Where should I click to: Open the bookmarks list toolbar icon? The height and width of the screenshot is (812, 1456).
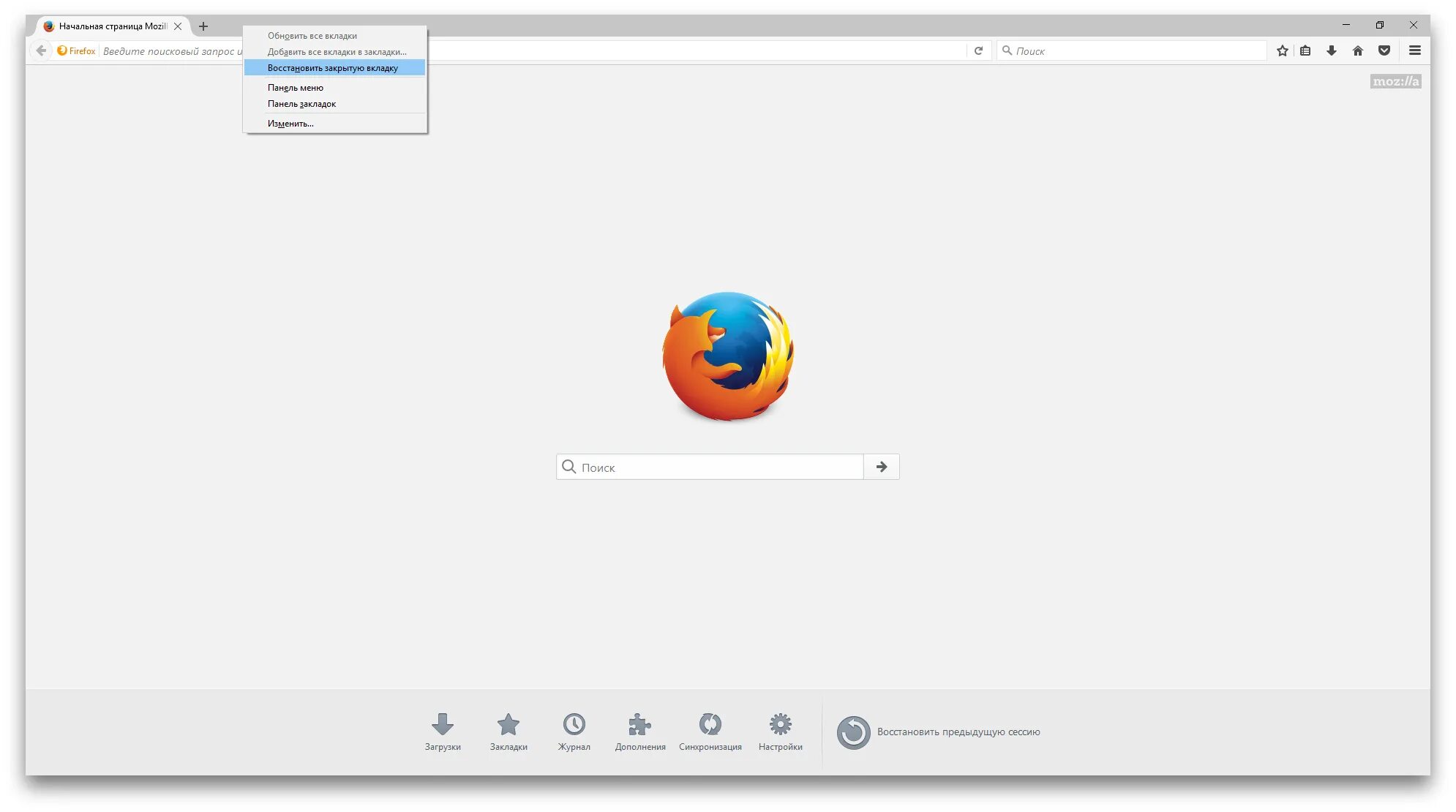coord(1305,50)
